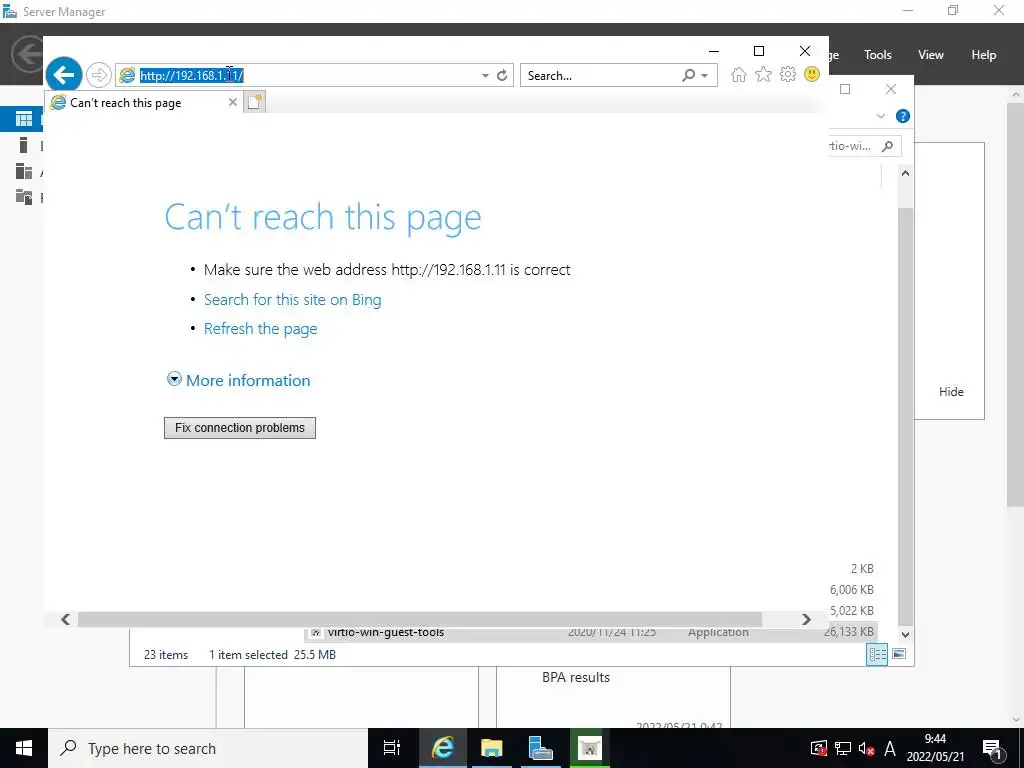Open File Explorer help icon
The height and width of the screenshot is (768, 1024).
tap(903, 116)
